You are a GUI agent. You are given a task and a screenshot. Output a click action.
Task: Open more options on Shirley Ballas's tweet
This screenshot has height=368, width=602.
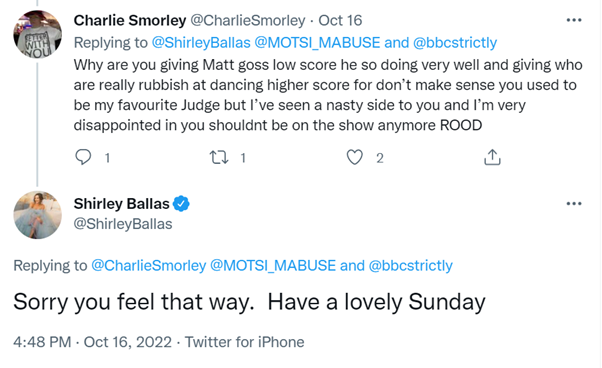click(x=574, y=203)
